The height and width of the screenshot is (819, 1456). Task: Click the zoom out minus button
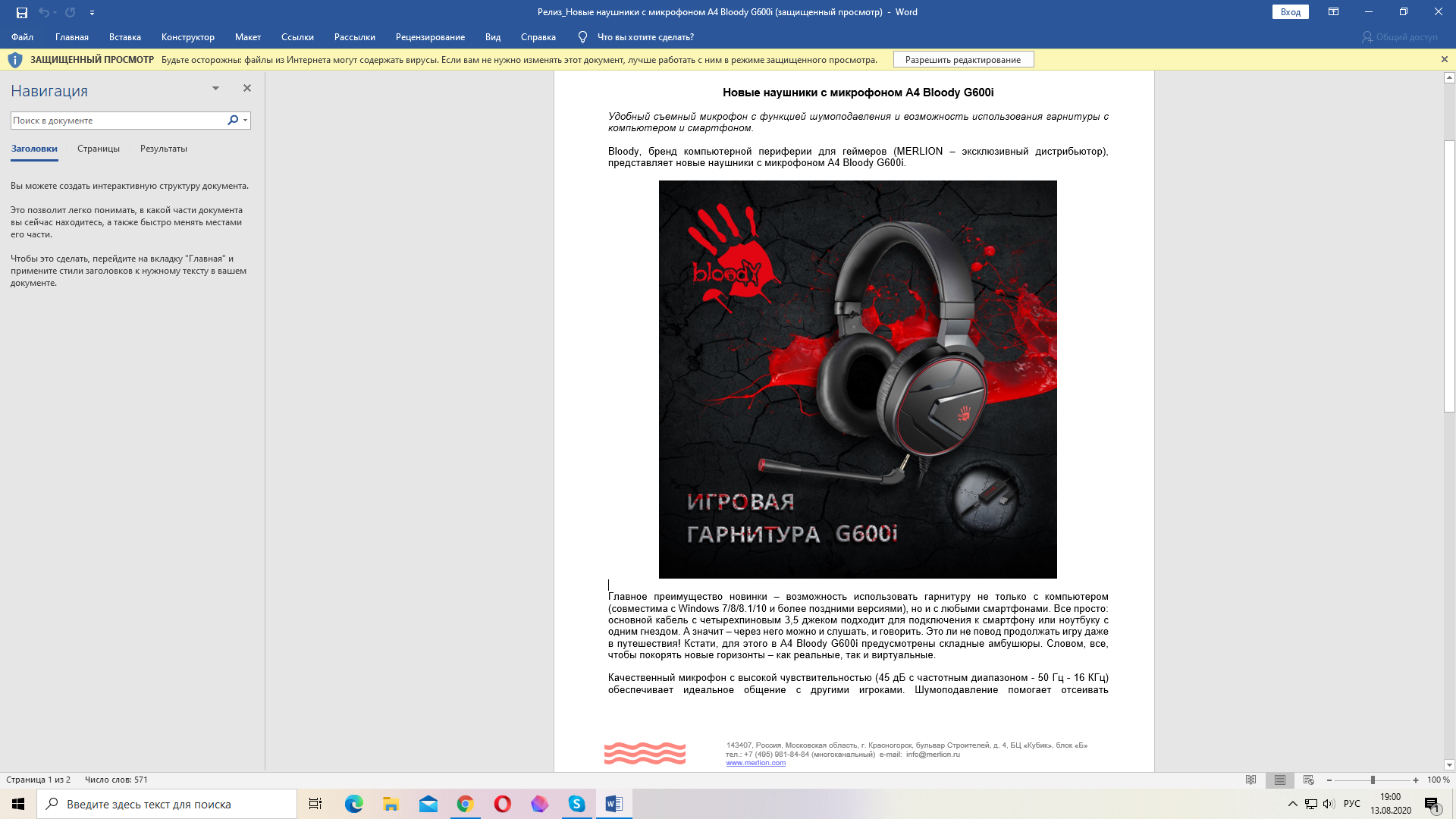[1329, 780]
